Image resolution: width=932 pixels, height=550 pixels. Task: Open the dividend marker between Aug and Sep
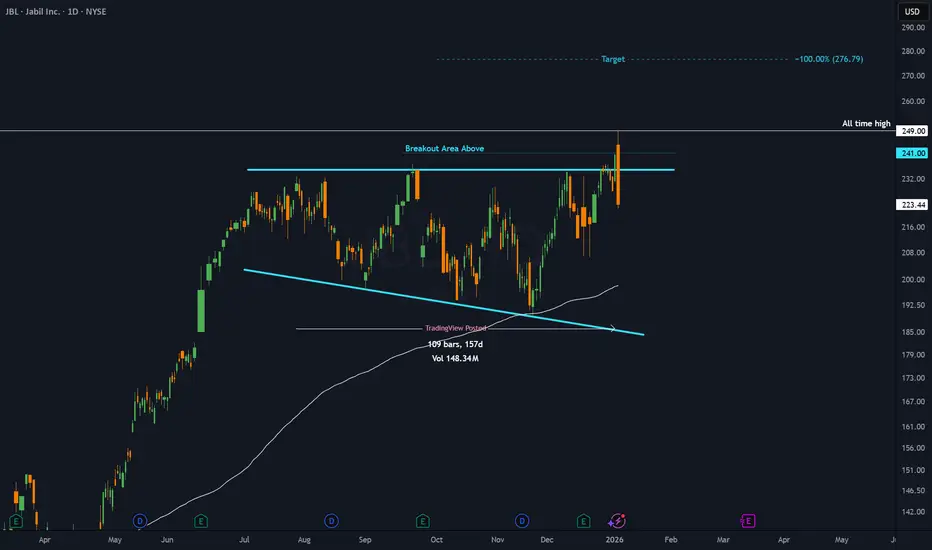[x=331, y=521]
